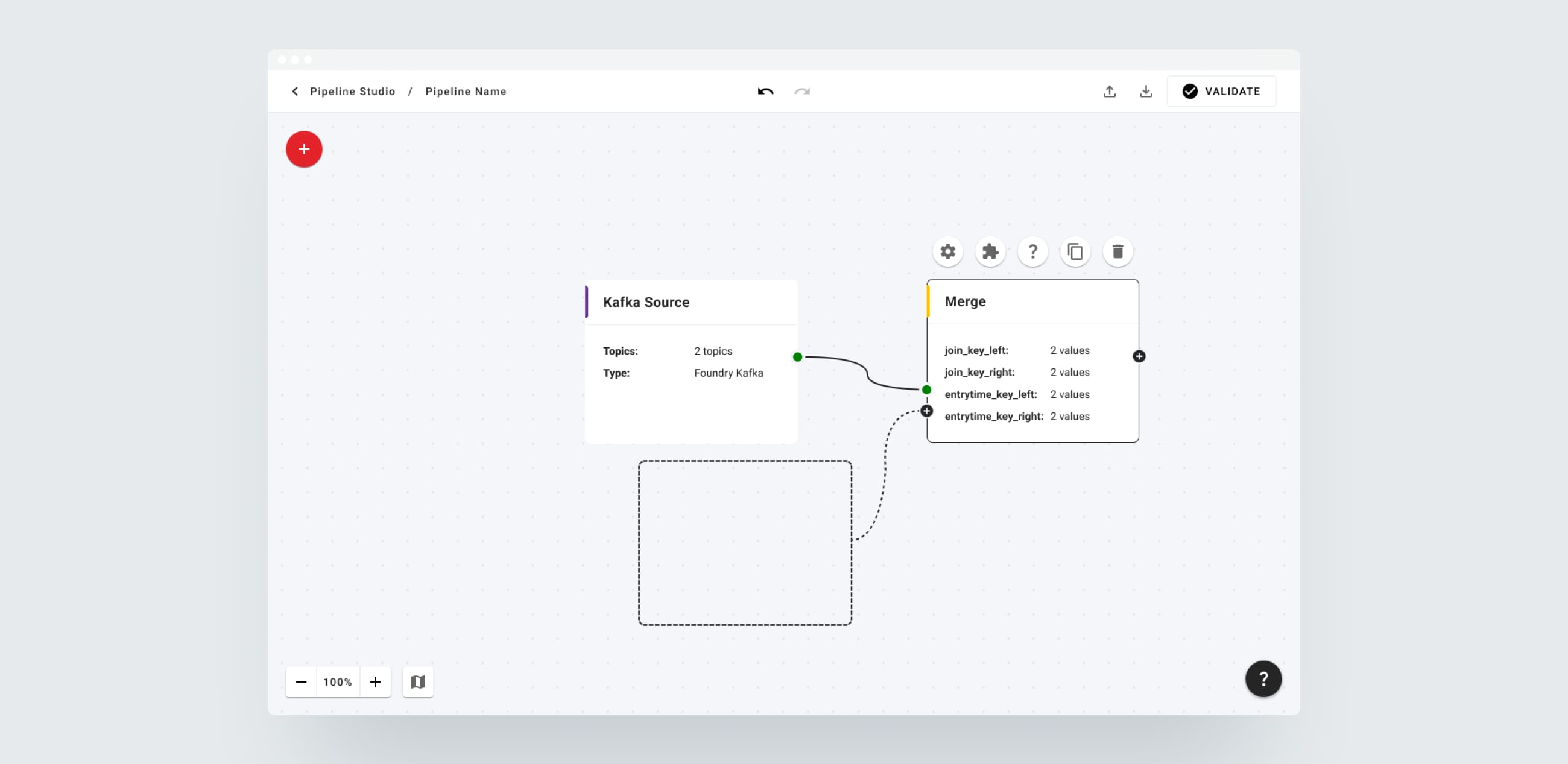Viewport: 1568px width, 764px height.
Task: Go back using the left chevron
Action: [296, 91]
